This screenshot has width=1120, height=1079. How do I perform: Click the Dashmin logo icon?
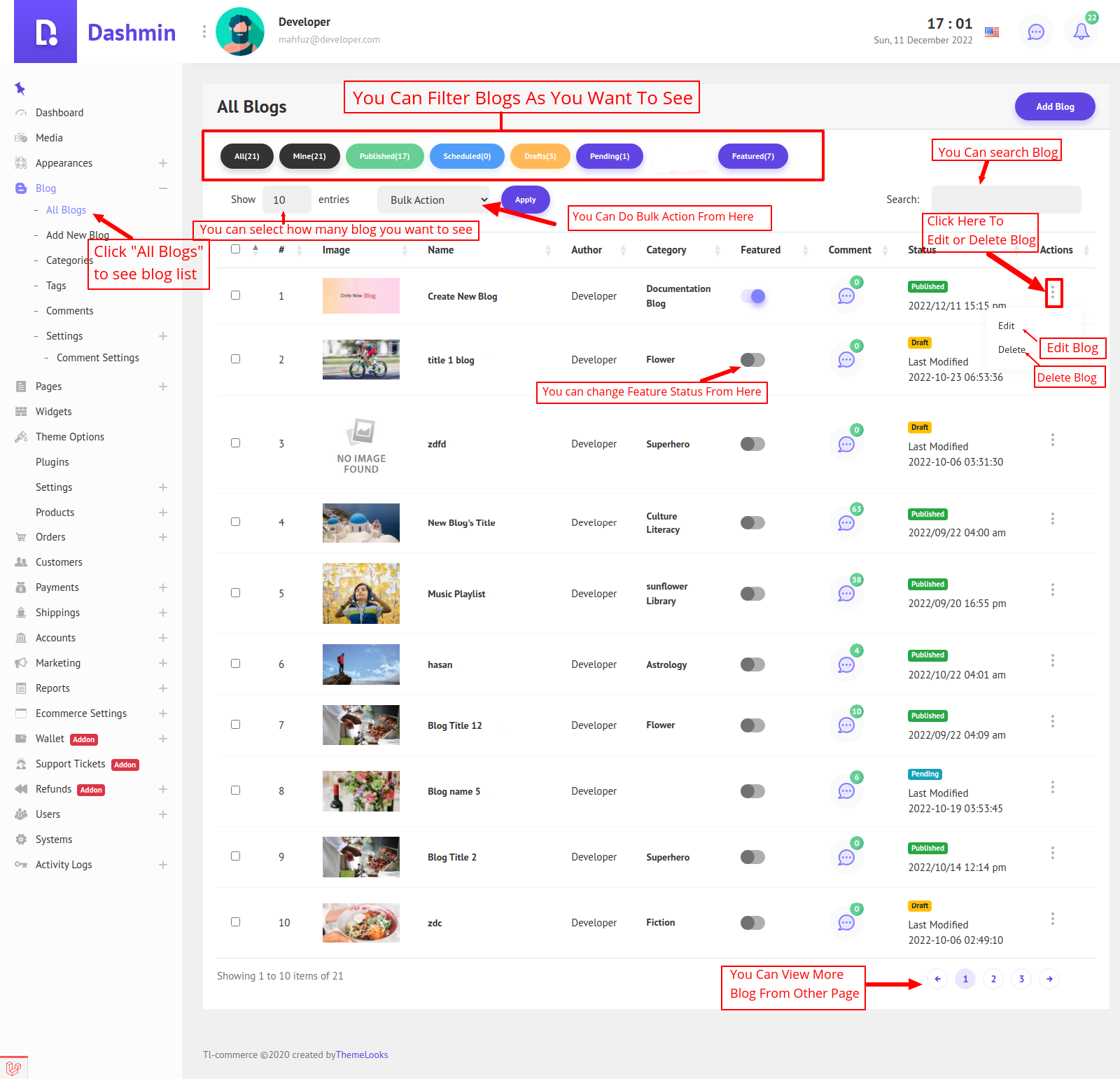45,32
